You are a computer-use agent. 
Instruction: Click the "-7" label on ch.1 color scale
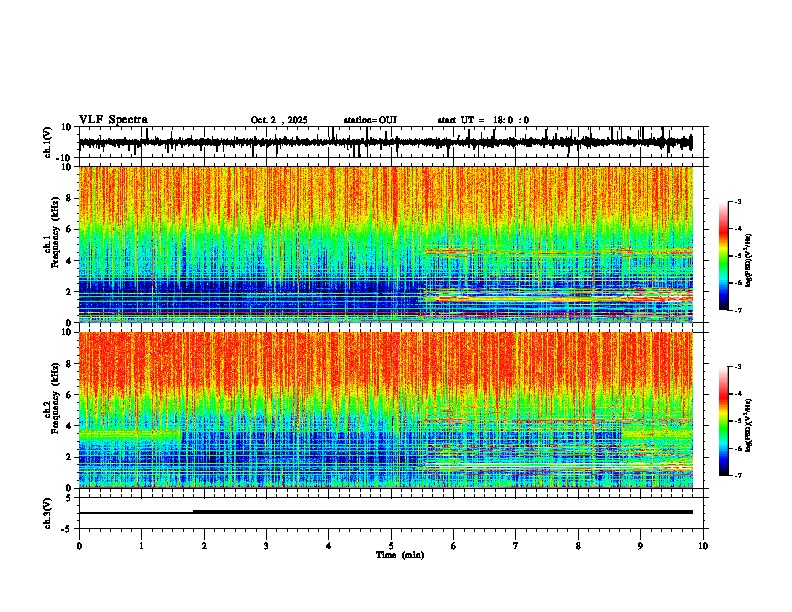(737, 310)
